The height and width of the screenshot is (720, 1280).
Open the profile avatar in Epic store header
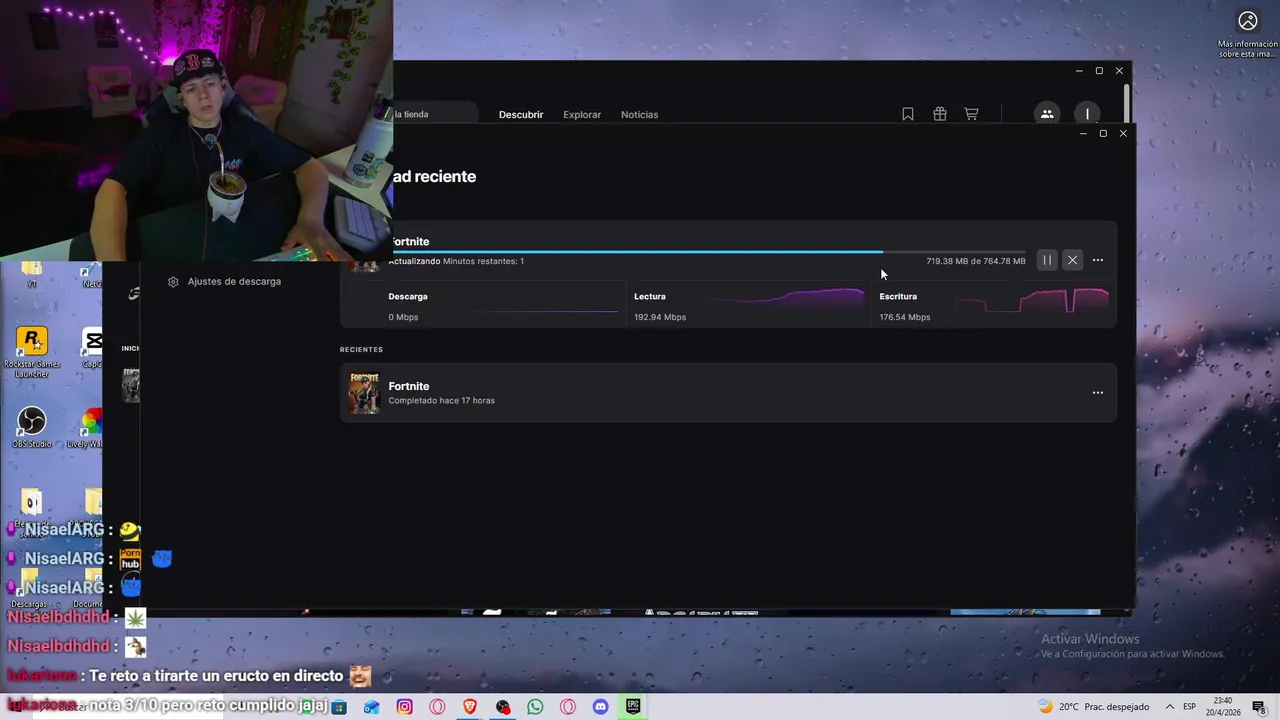pos(1087,114)
